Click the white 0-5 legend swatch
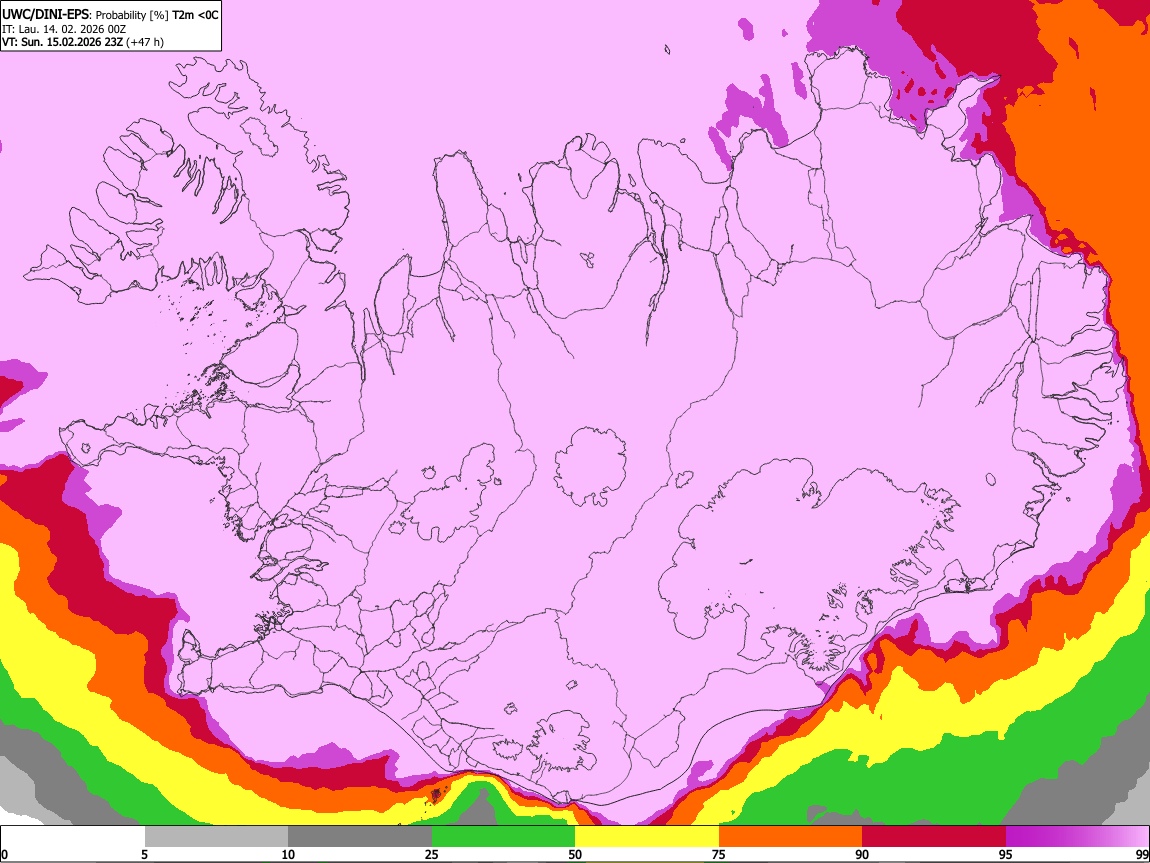 (x=73, y=836)
